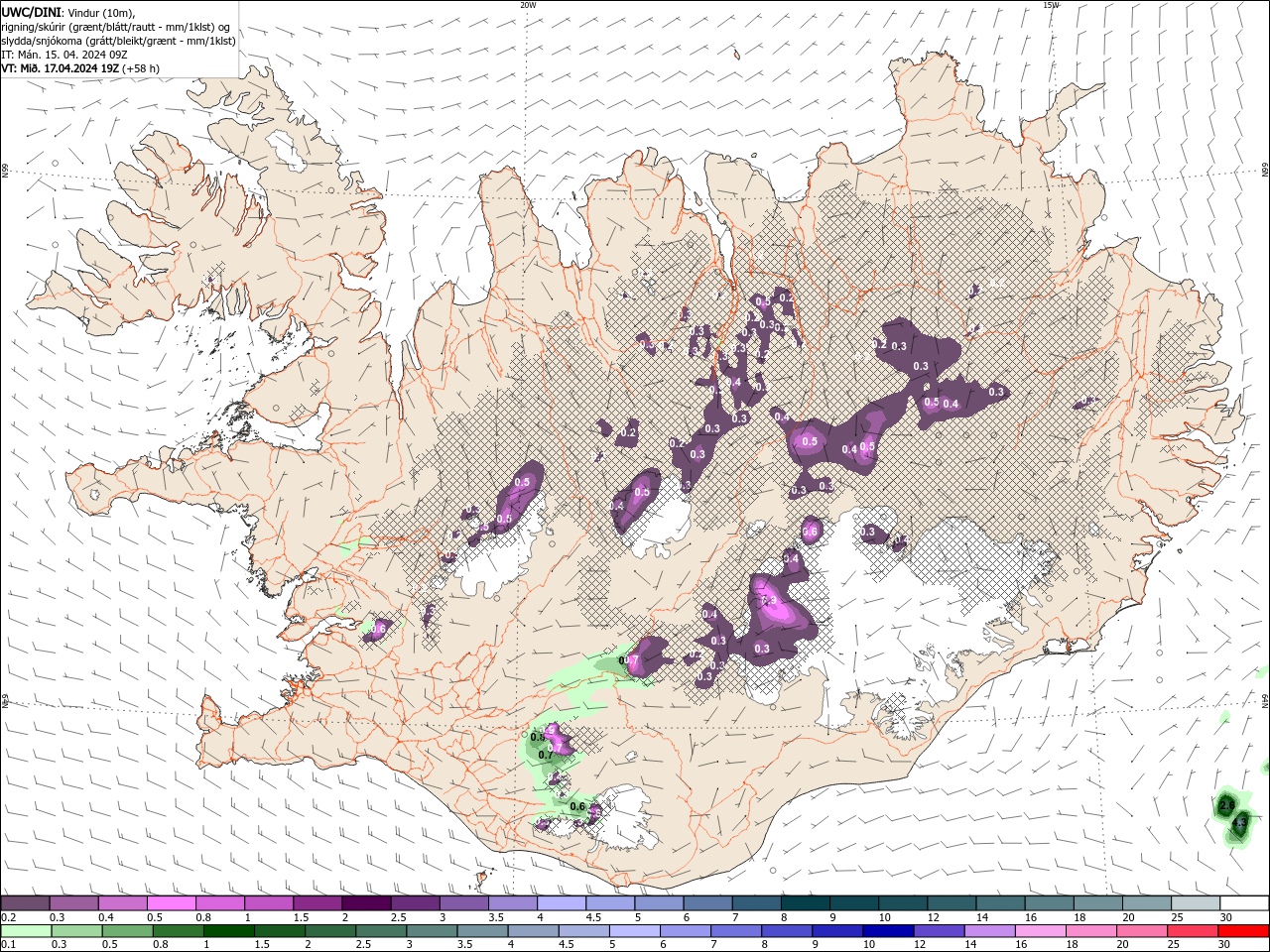Pick the darkest purple 2 swatch in snow legend

[366, 903]
